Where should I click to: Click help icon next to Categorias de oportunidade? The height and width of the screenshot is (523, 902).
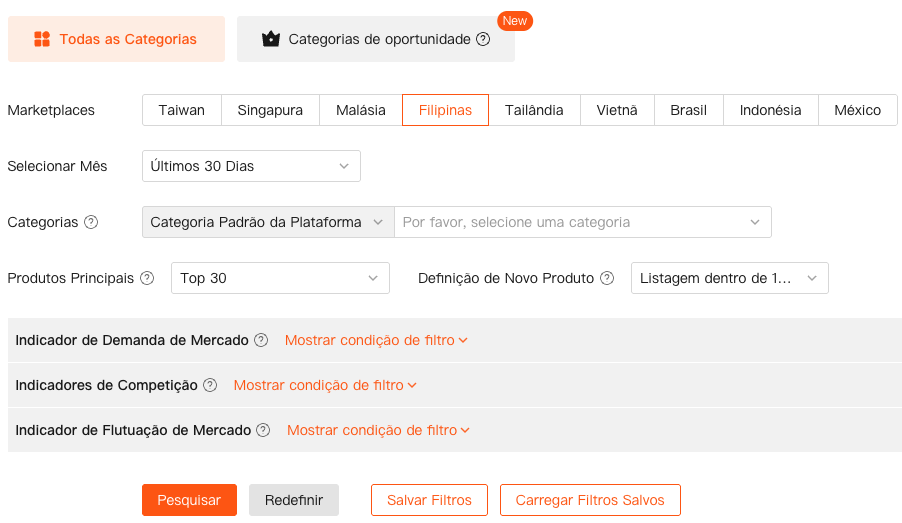[483, 39]
